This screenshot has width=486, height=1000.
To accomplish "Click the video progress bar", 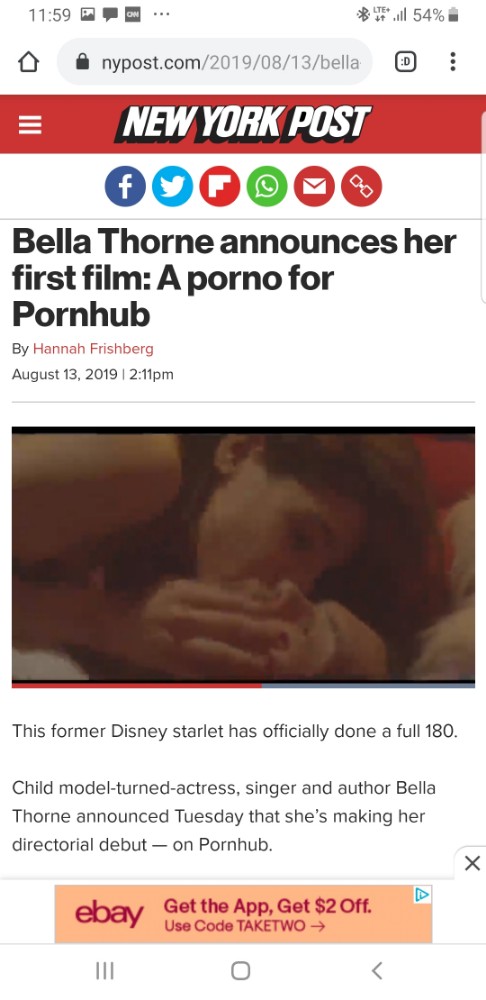I will (x=243, y=685).
